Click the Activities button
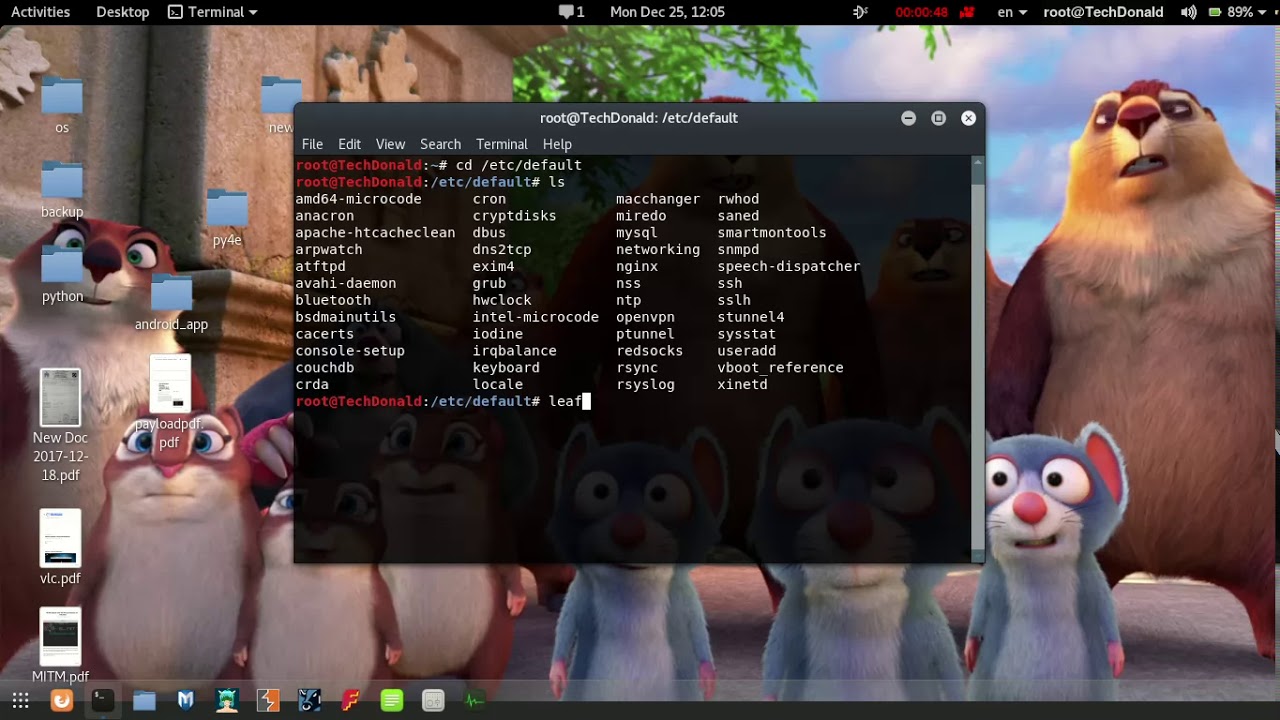This screenshot has width=1280, height=720. (x=40, y=12)
